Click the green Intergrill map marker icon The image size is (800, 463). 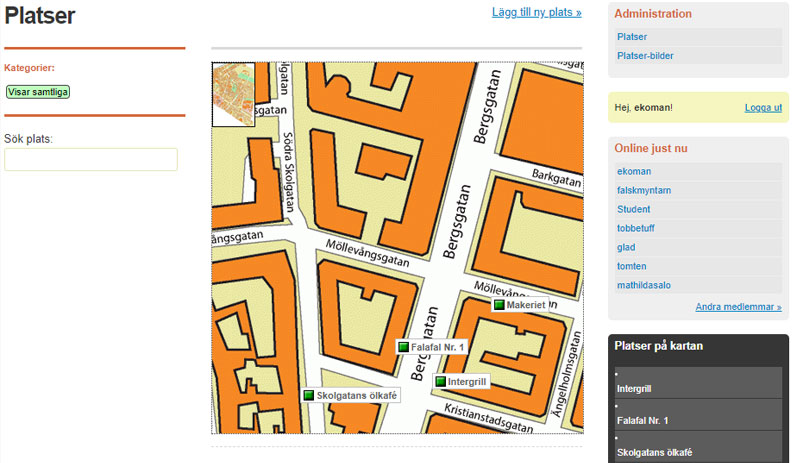click(440, 382)
